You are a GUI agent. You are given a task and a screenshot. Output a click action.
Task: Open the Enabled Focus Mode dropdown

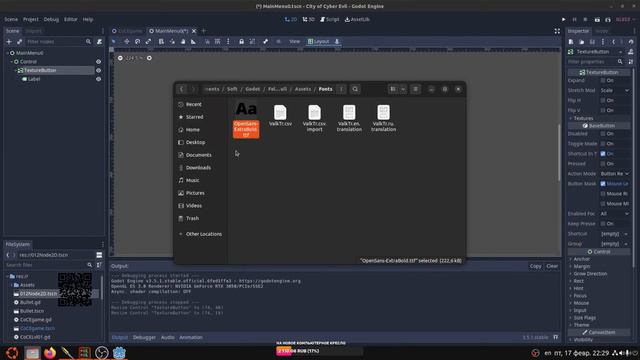(615, 214)
